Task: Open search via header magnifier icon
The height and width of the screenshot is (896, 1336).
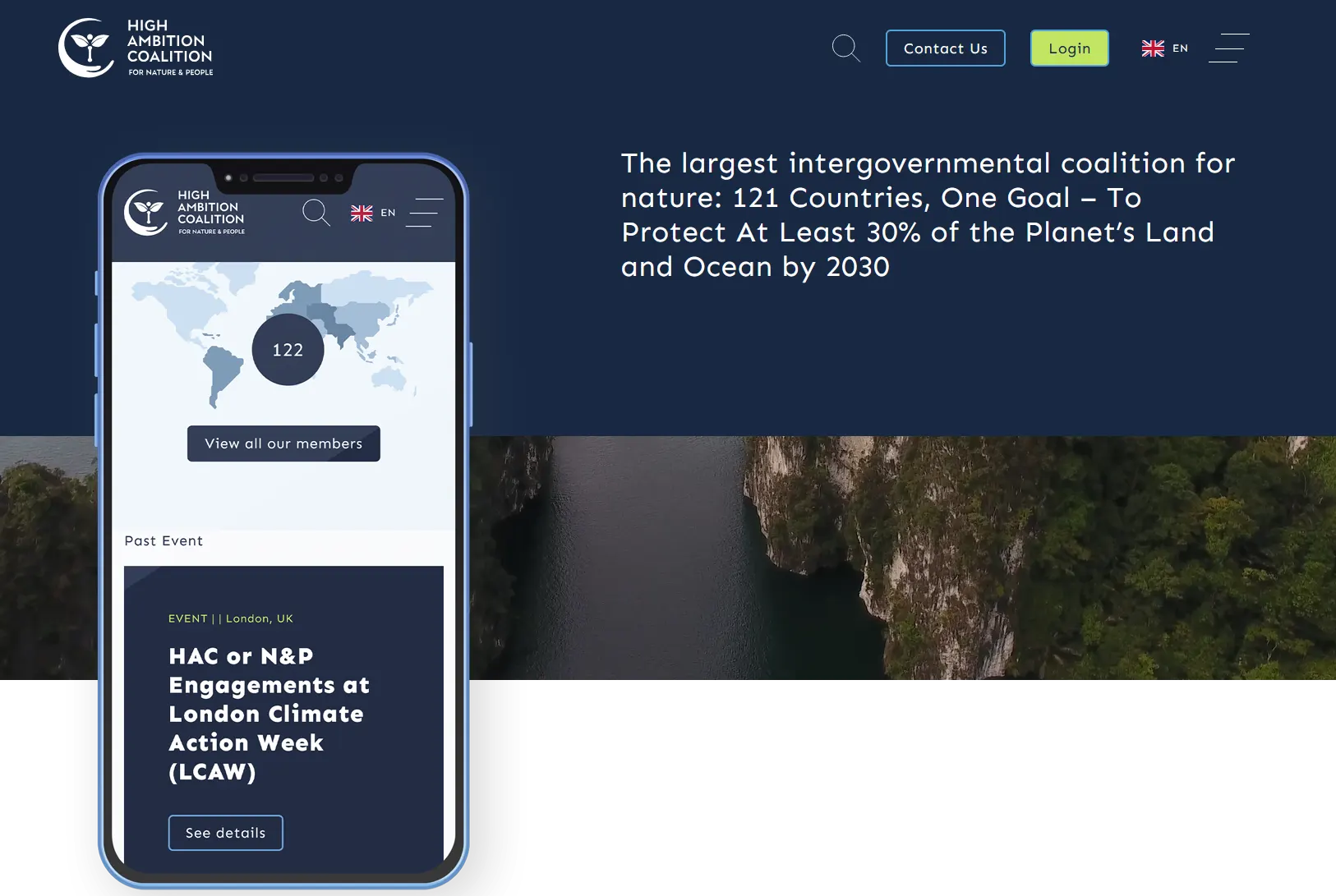Action: tap(846, 48)
